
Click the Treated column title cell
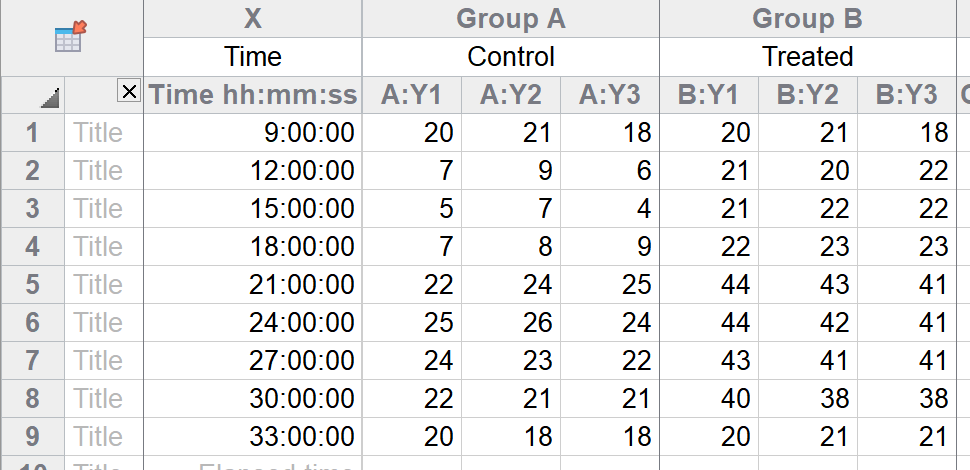click(x=807, y=57)
